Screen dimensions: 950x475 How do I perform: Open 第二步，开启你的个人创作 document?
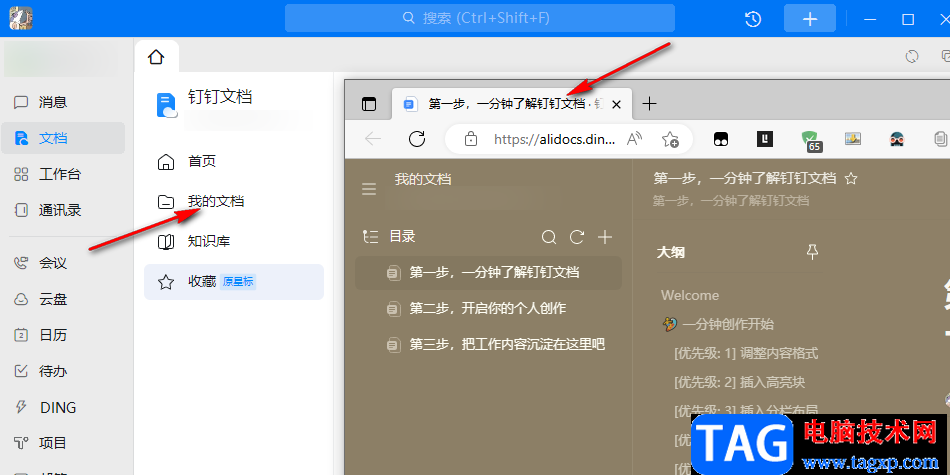(x=488, y=308)
